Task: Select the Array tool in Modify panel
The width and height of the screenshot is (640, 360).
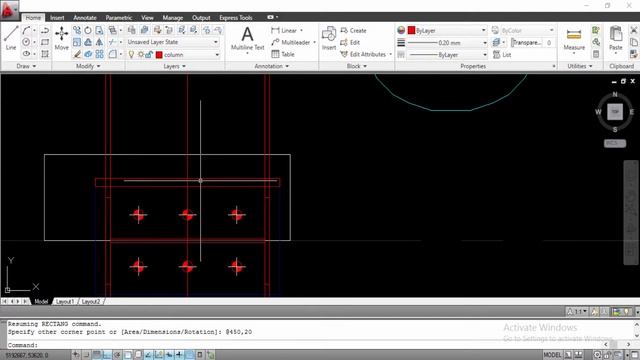Action: (x=99, y=54)
